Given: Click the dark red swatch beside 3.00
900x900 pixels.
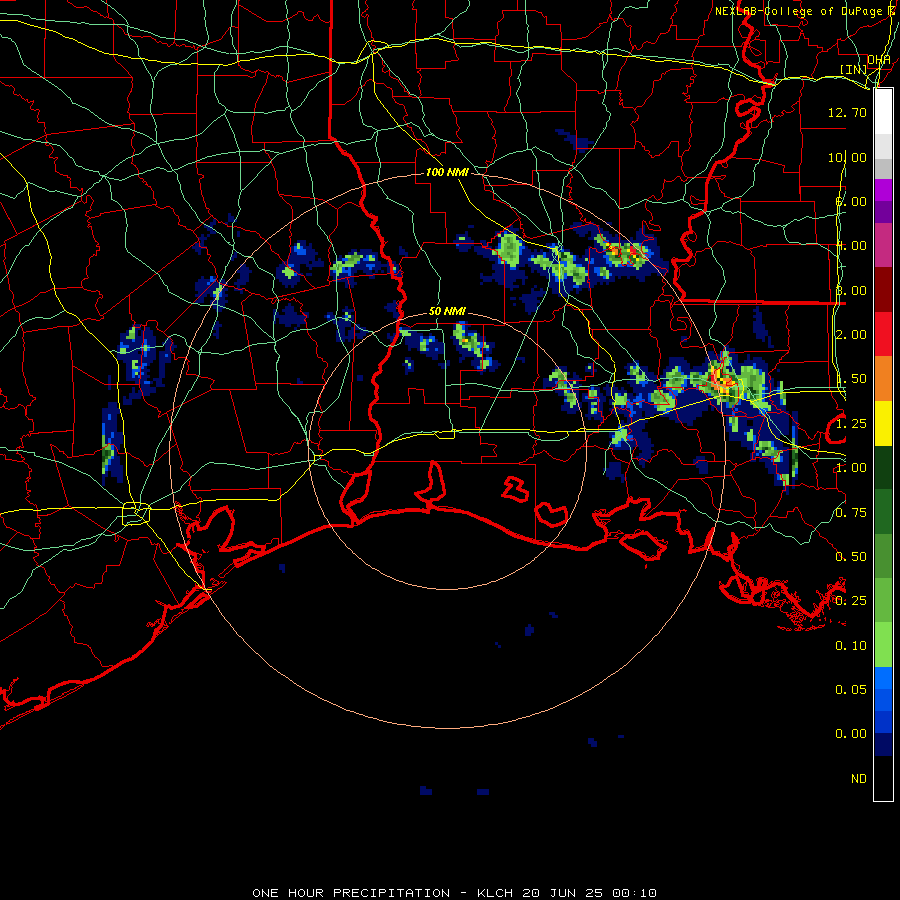Looking at the screenshot, I should [883, 290].
